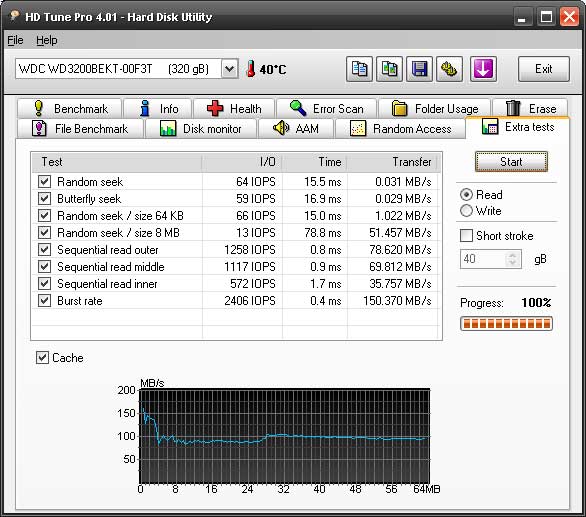
Task: Enable the Short stroke checkbox
Action: coord(466,236)
